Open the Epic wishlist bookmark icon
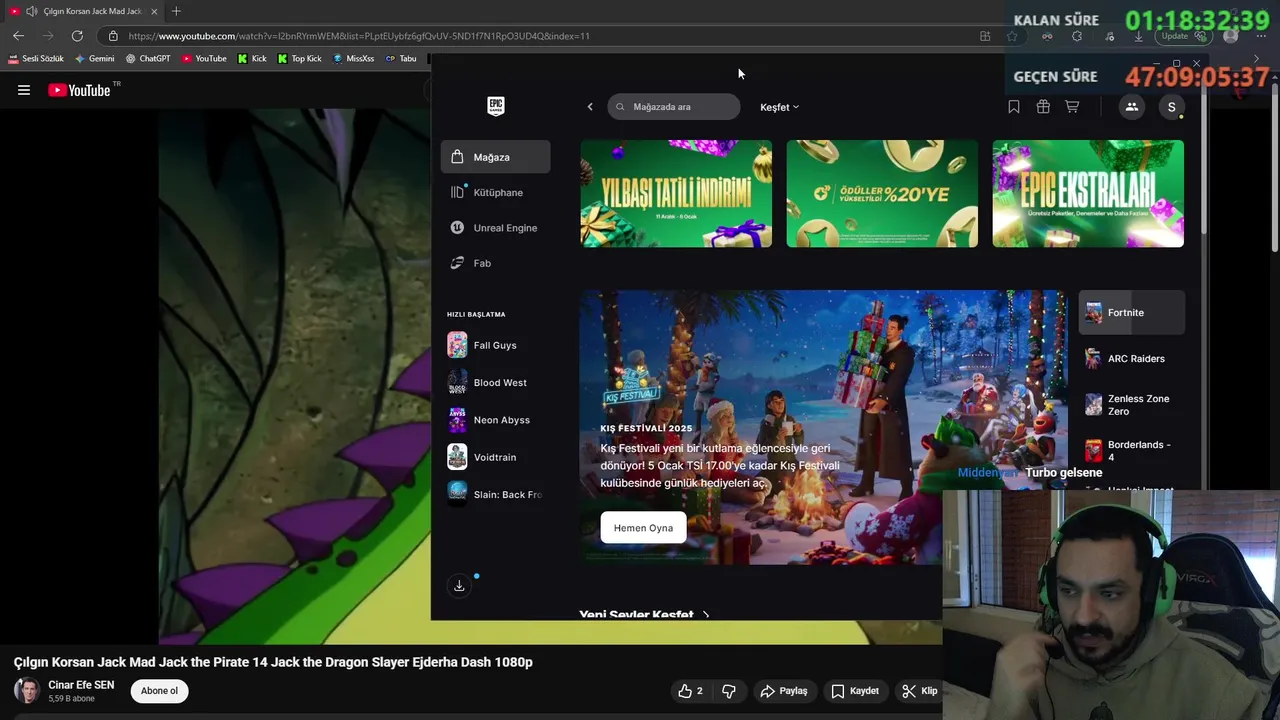The width and height of the screenshot is (1280, 720). coord(1014,107)
